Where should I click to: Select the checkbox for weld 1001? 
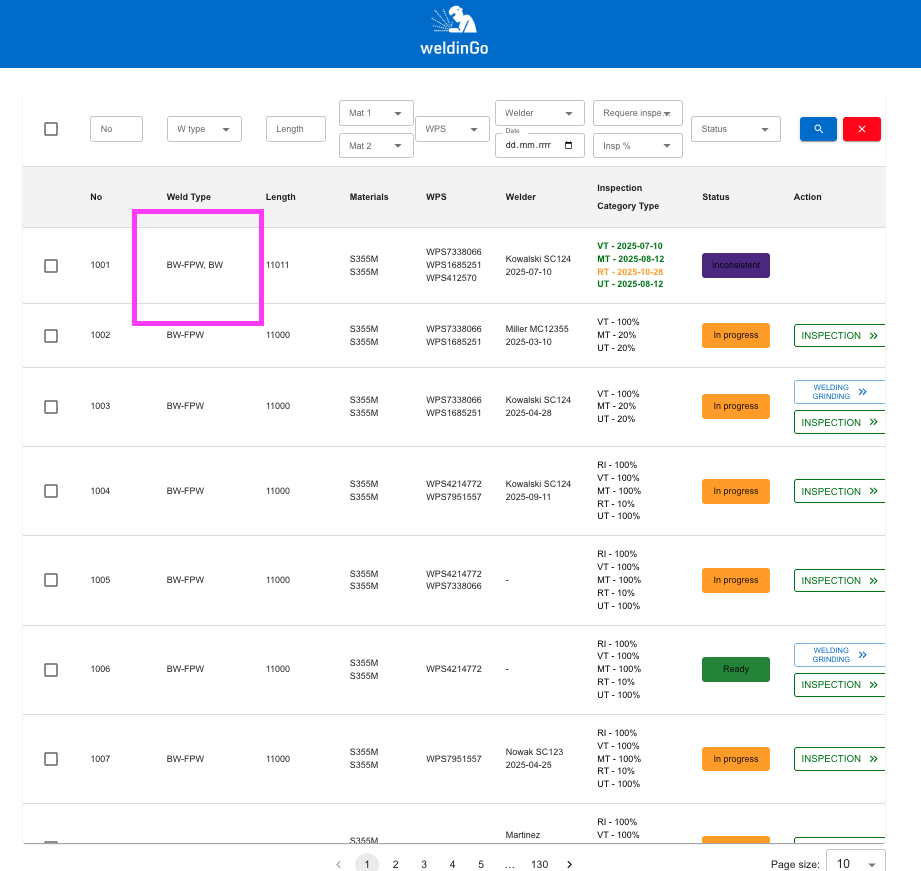click(51, 266)
